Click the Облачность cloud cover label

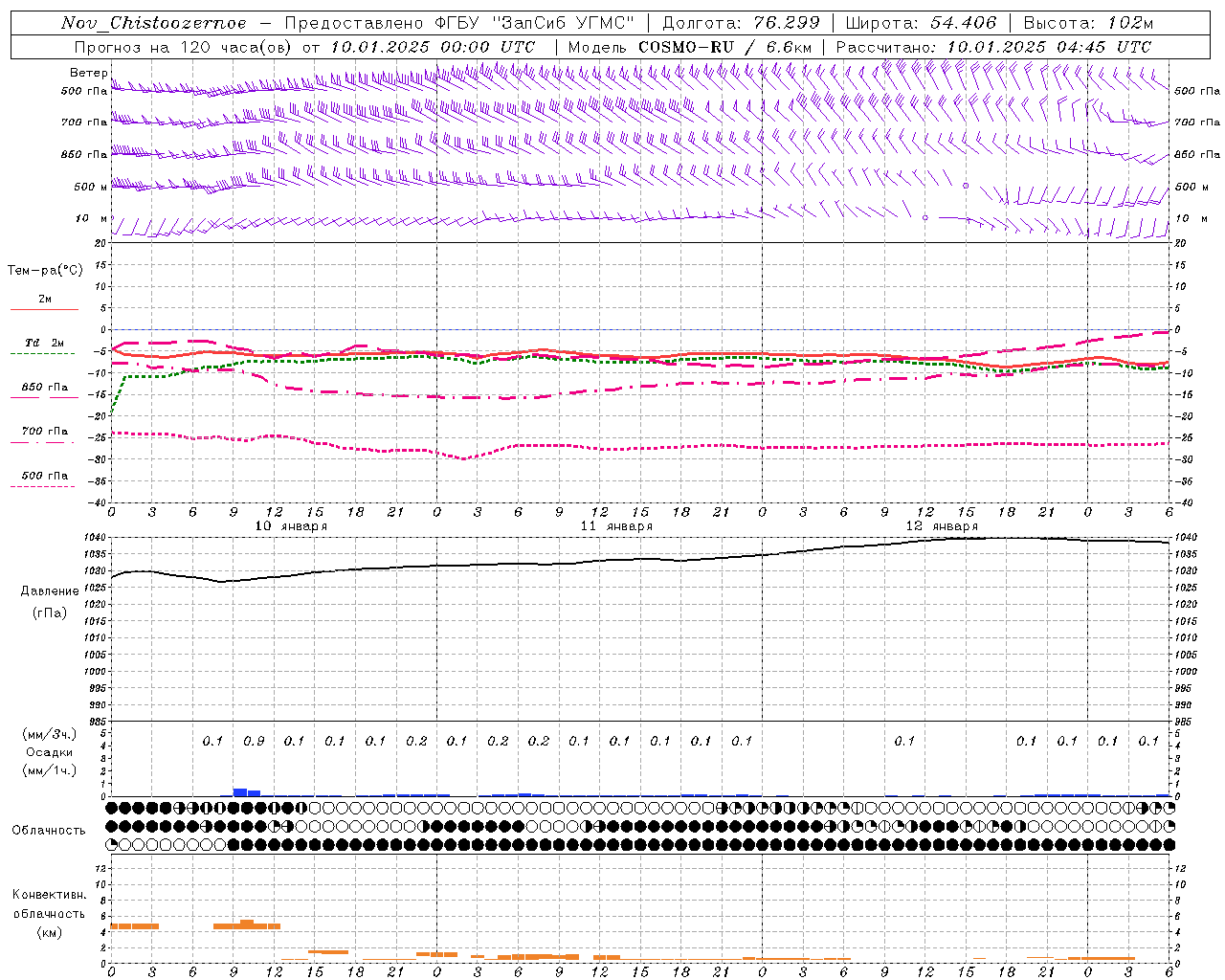(x=49, y=830)
